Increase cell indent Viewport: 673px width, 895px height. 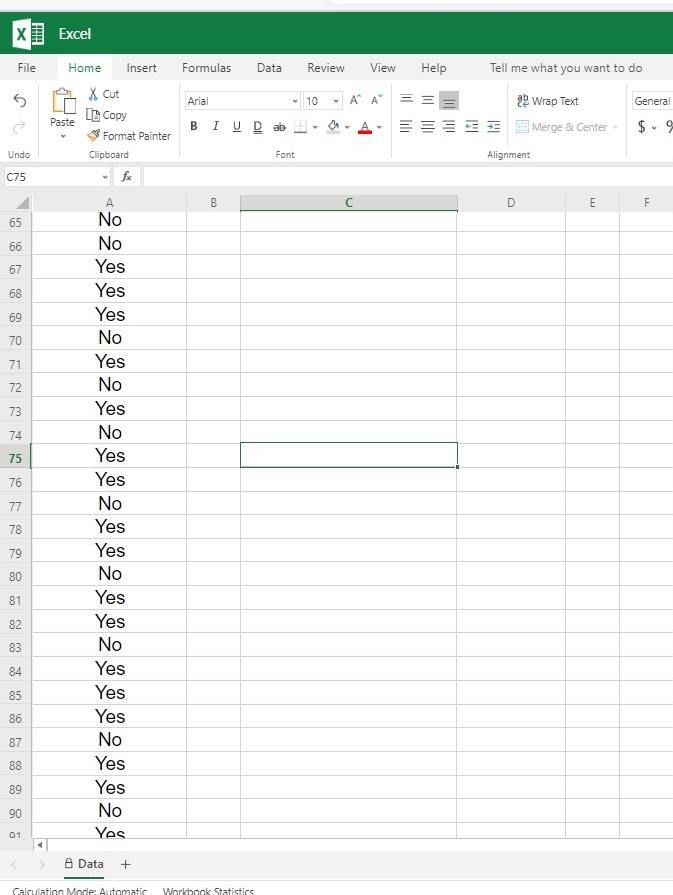(x=494, y=127)
